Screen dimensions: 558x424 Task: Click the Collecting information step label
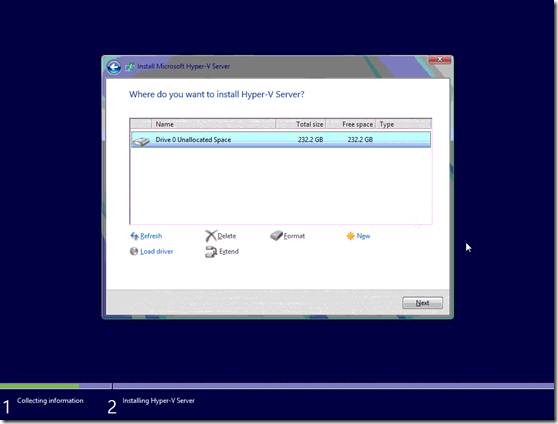click(x=50, y=401)
